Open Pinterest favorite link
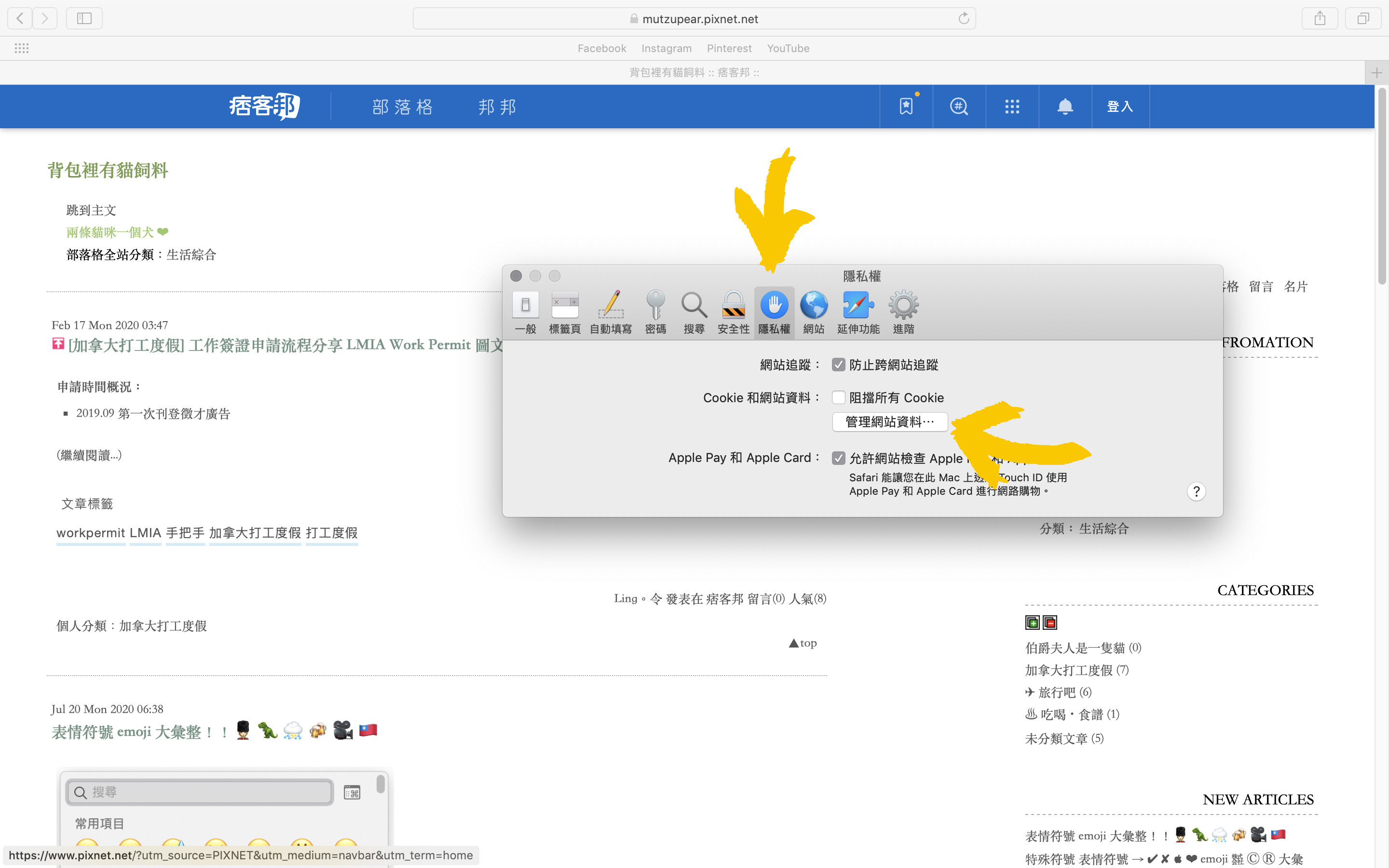Screen dimensions: 1389x868 click(729, 48)
